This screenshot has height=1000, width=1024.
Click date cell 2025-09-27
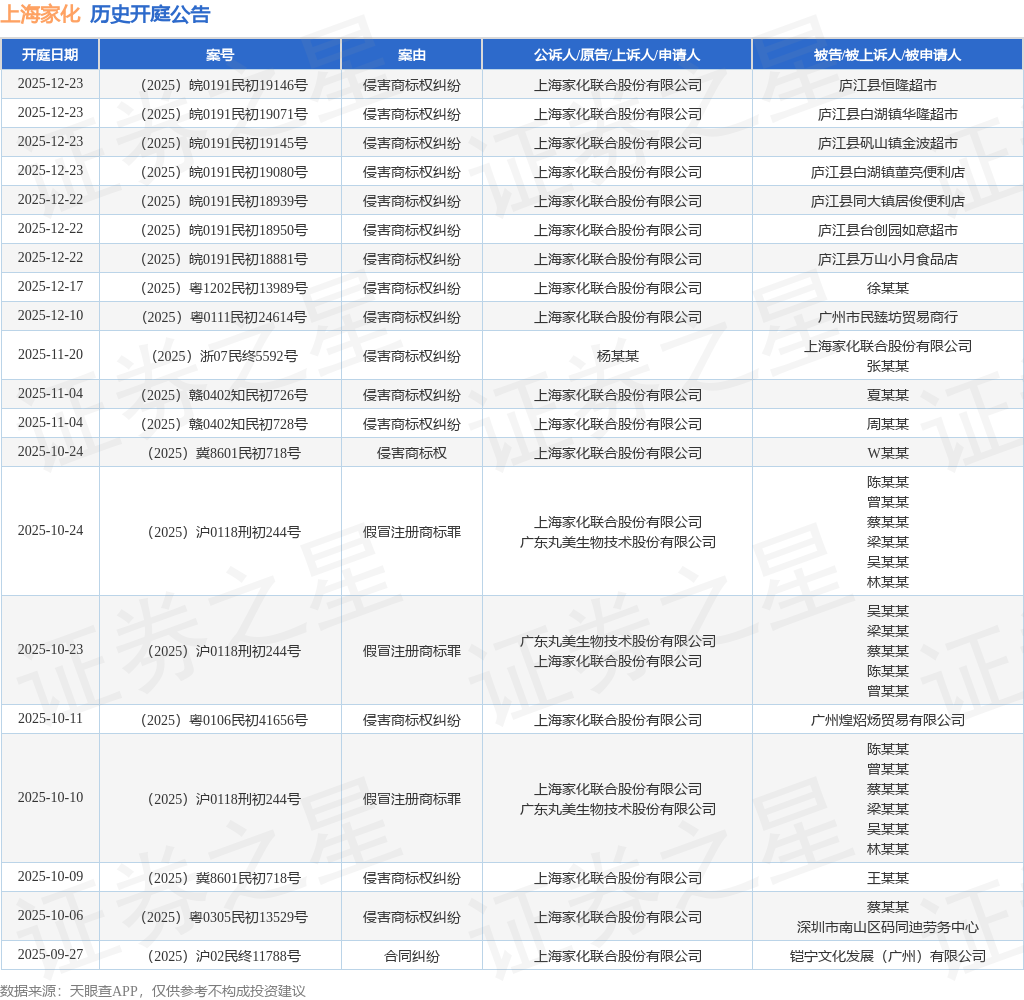50,955
